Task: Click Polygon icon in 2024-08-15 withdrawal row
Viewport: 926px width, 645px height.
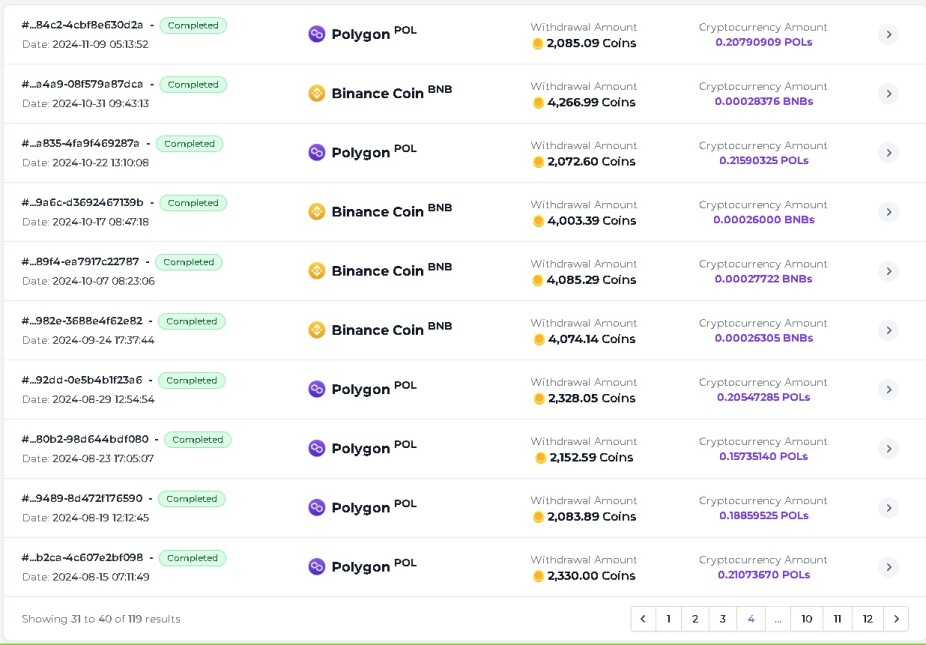Action: 317,566
